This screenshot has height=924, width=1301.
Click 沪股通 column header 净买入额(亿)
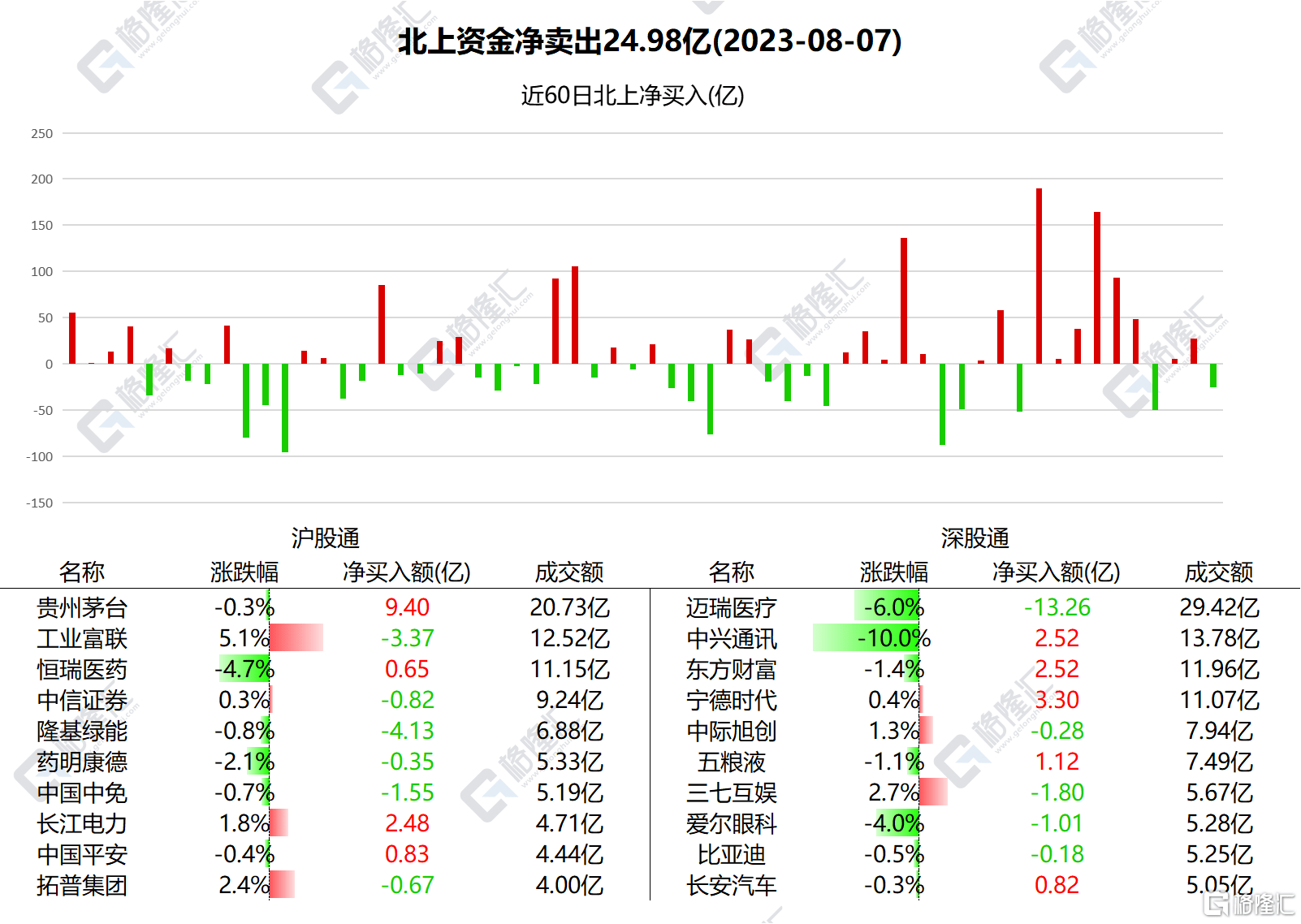click(407, 572)
